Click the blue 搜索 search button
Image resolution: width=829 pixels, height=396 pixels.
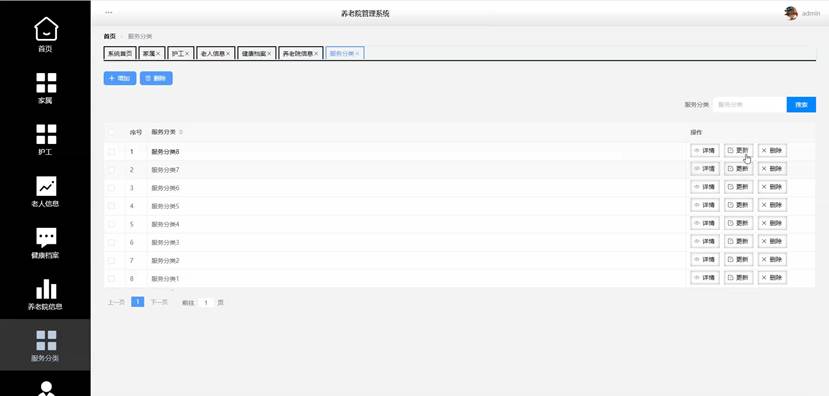(801, 105)
